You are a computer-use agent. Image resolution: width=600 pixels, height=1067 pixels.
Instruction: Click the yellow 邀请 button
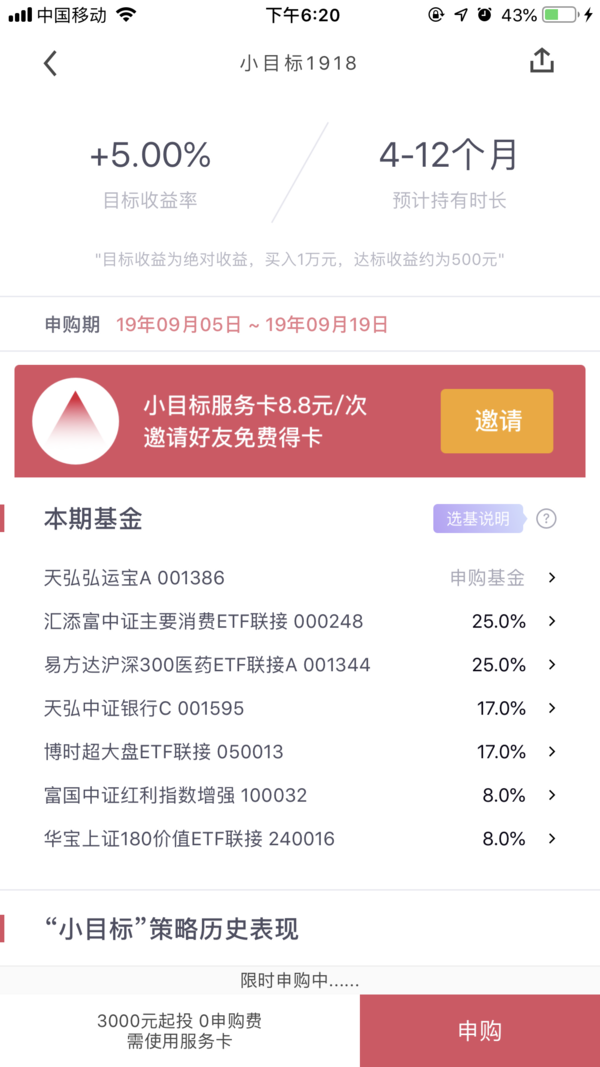click(x=497, y=421)
